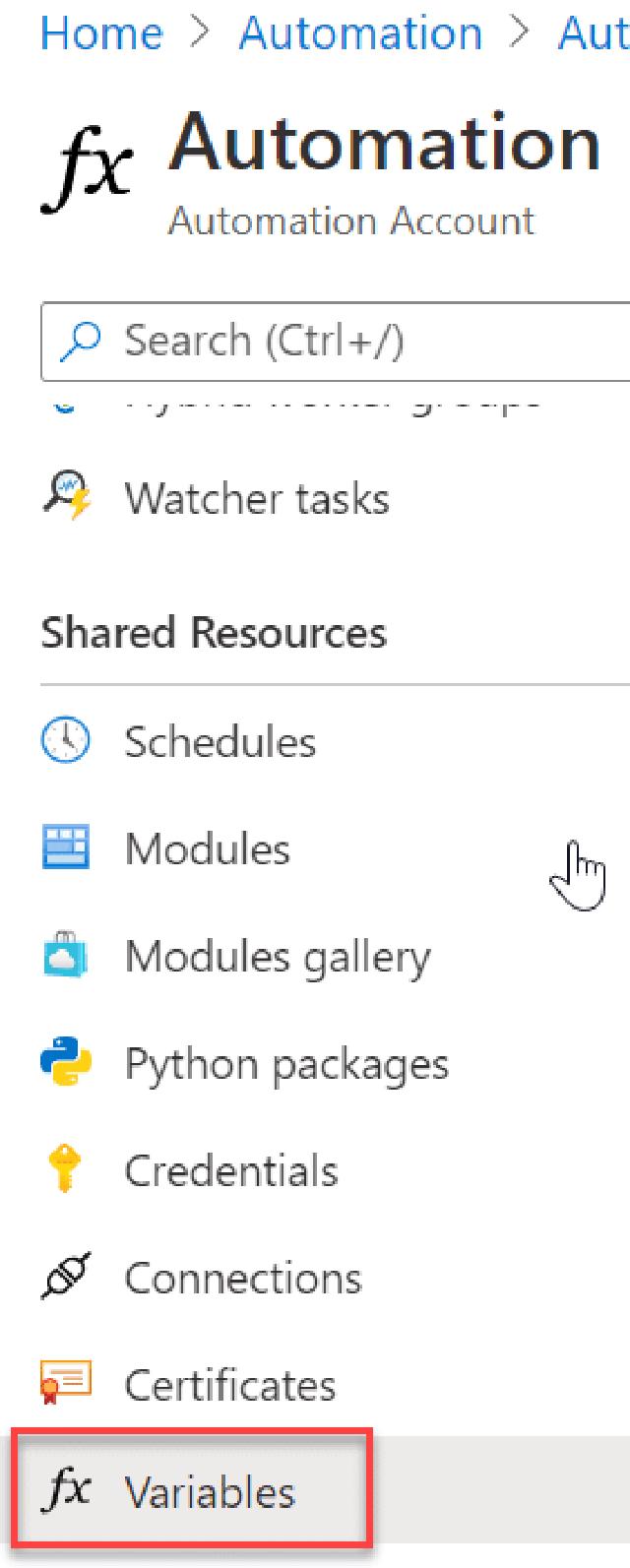Select Credentials in Shared Resources
Screen dimensions: 630x1568
click(230, 1171)
